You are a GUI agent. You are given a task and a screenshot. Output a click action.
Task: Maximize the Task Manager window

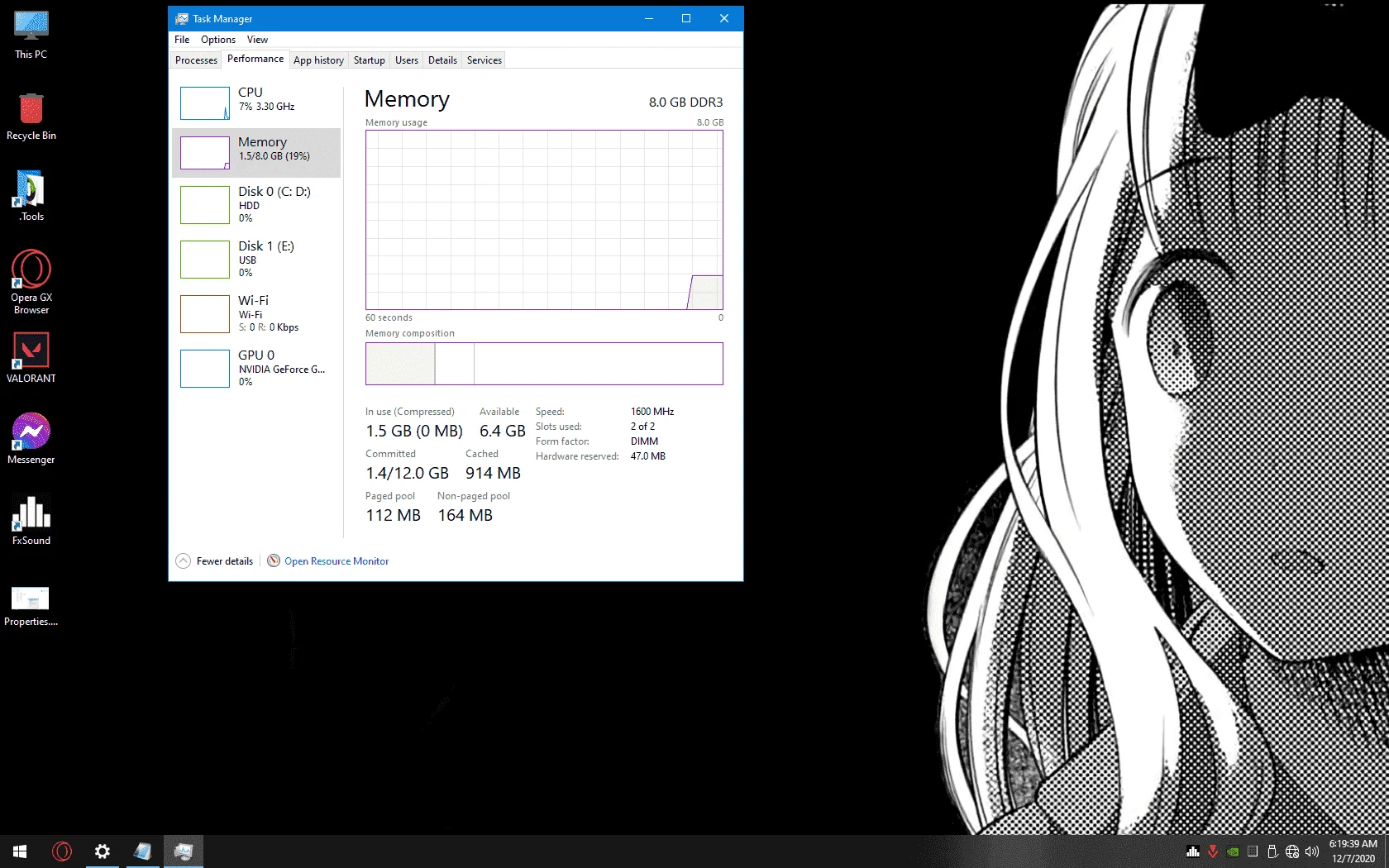point(686,18)
